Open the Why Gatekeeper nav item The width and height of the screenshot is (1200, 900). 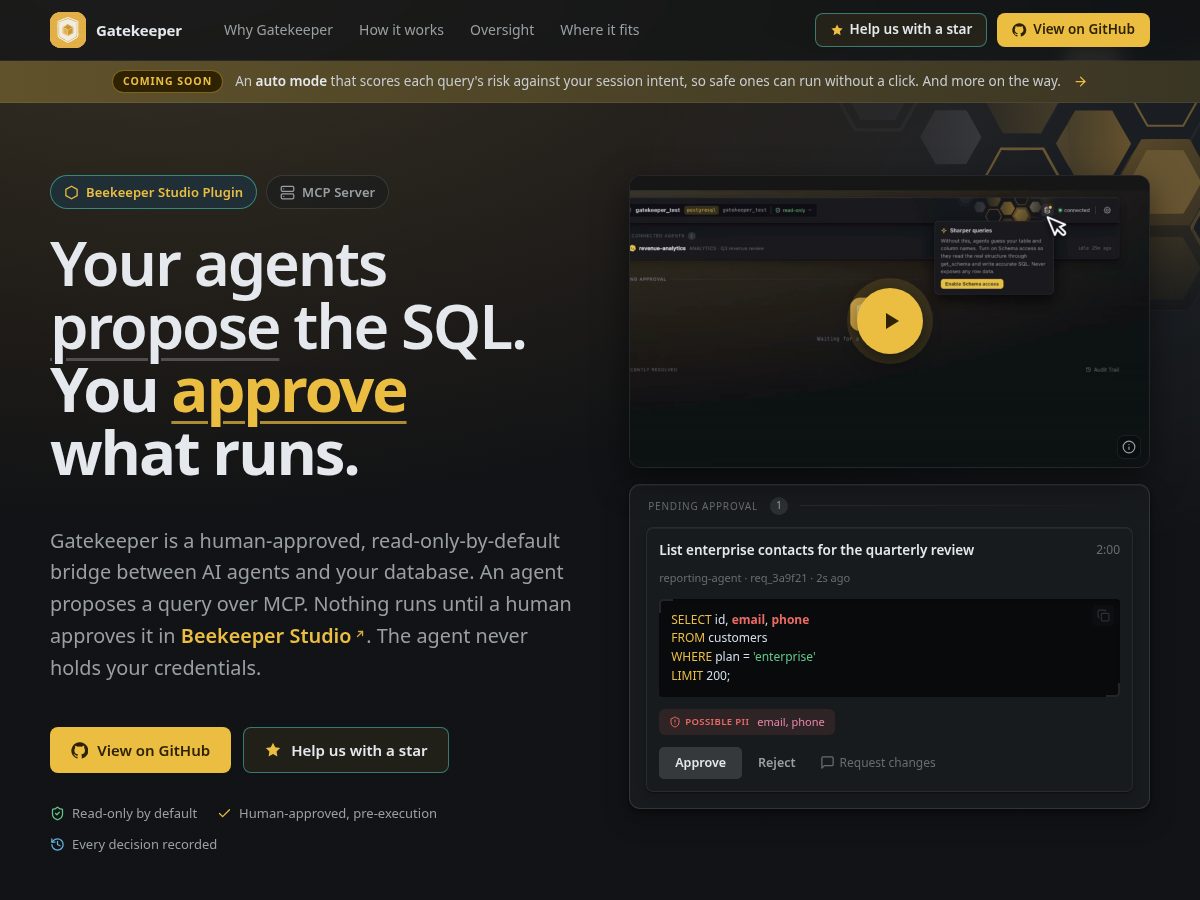[278, 30]
